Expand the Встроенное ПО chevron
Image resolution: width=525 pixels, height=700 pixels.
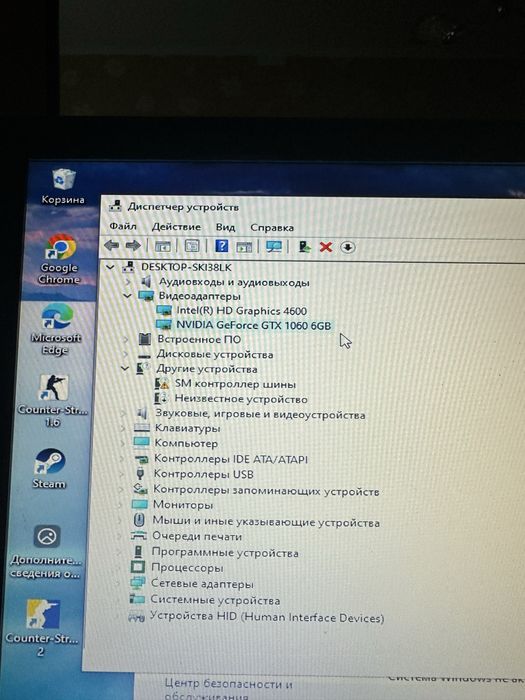pos(127,339)
